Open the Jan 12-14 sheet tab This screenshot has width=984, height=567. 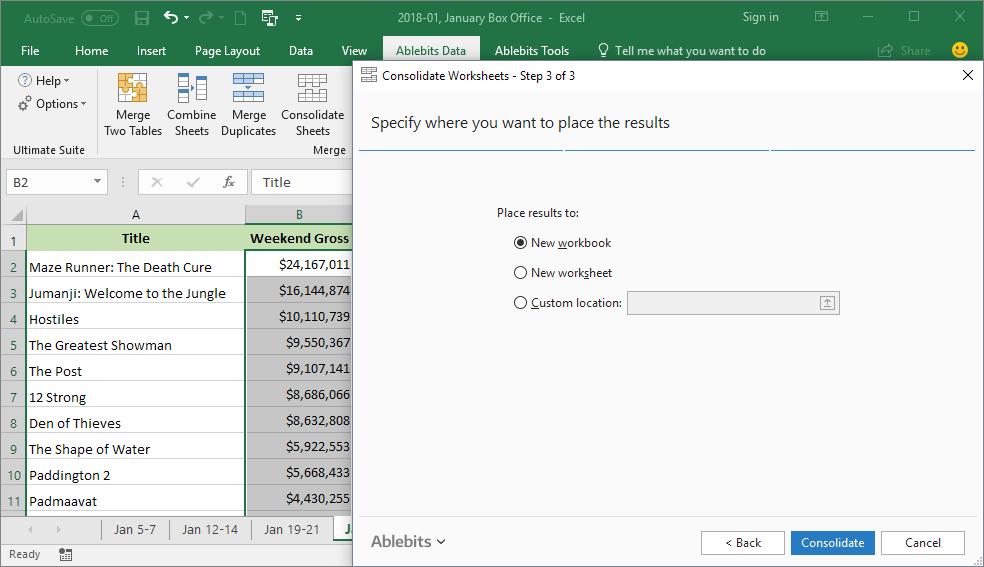coord(210,529)
